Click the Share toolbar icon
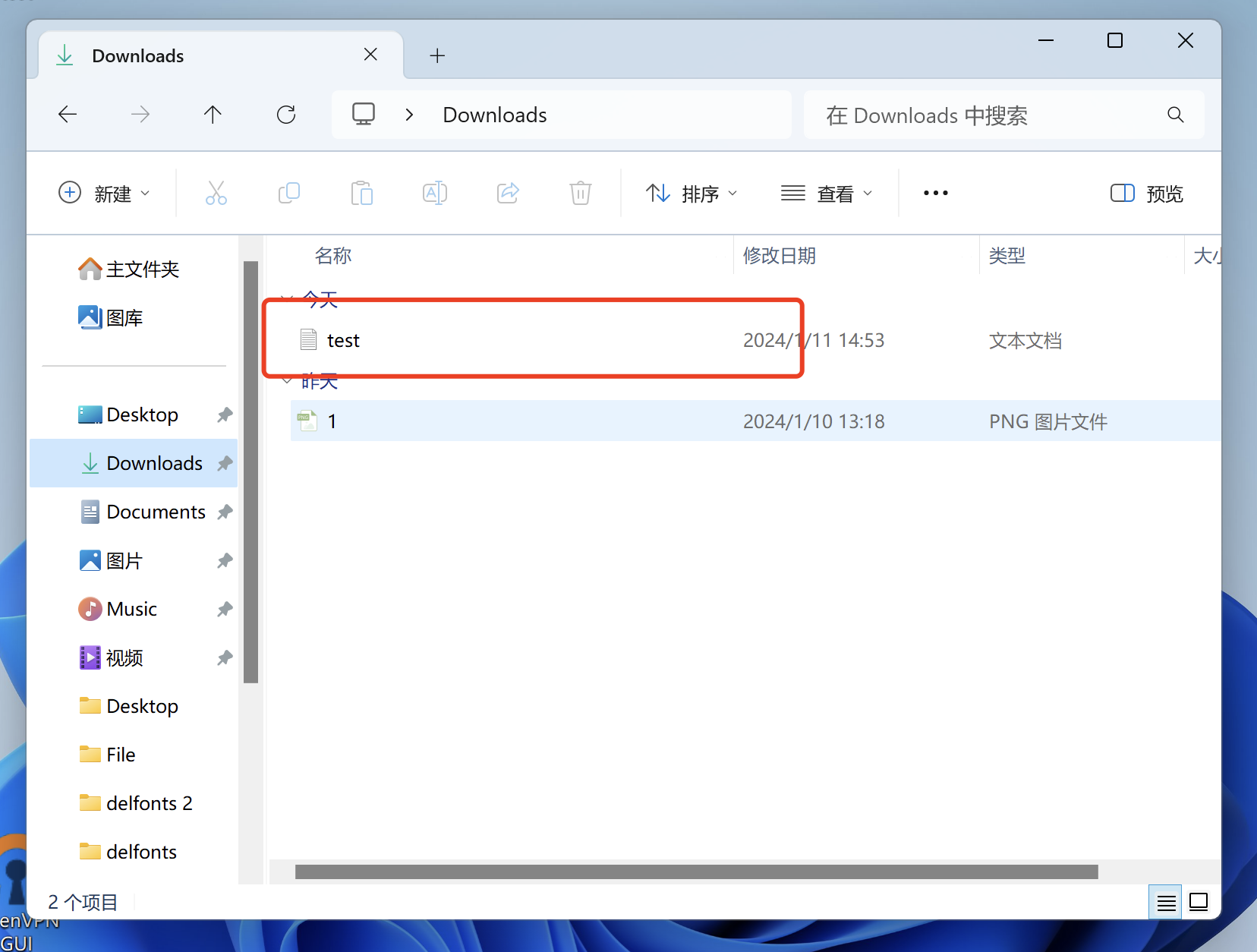 click(x=508, y=193)
